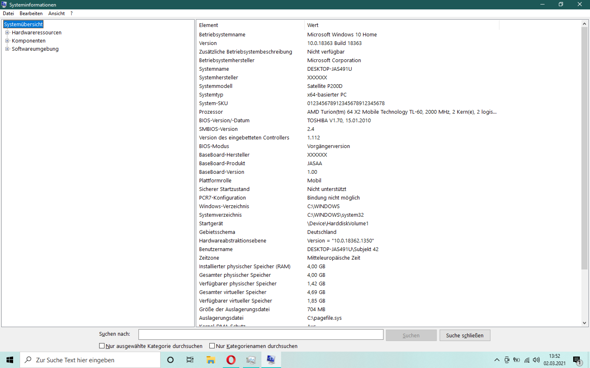
Task: Select the Softwareumgebung tree label
Action: click(35, 49)
